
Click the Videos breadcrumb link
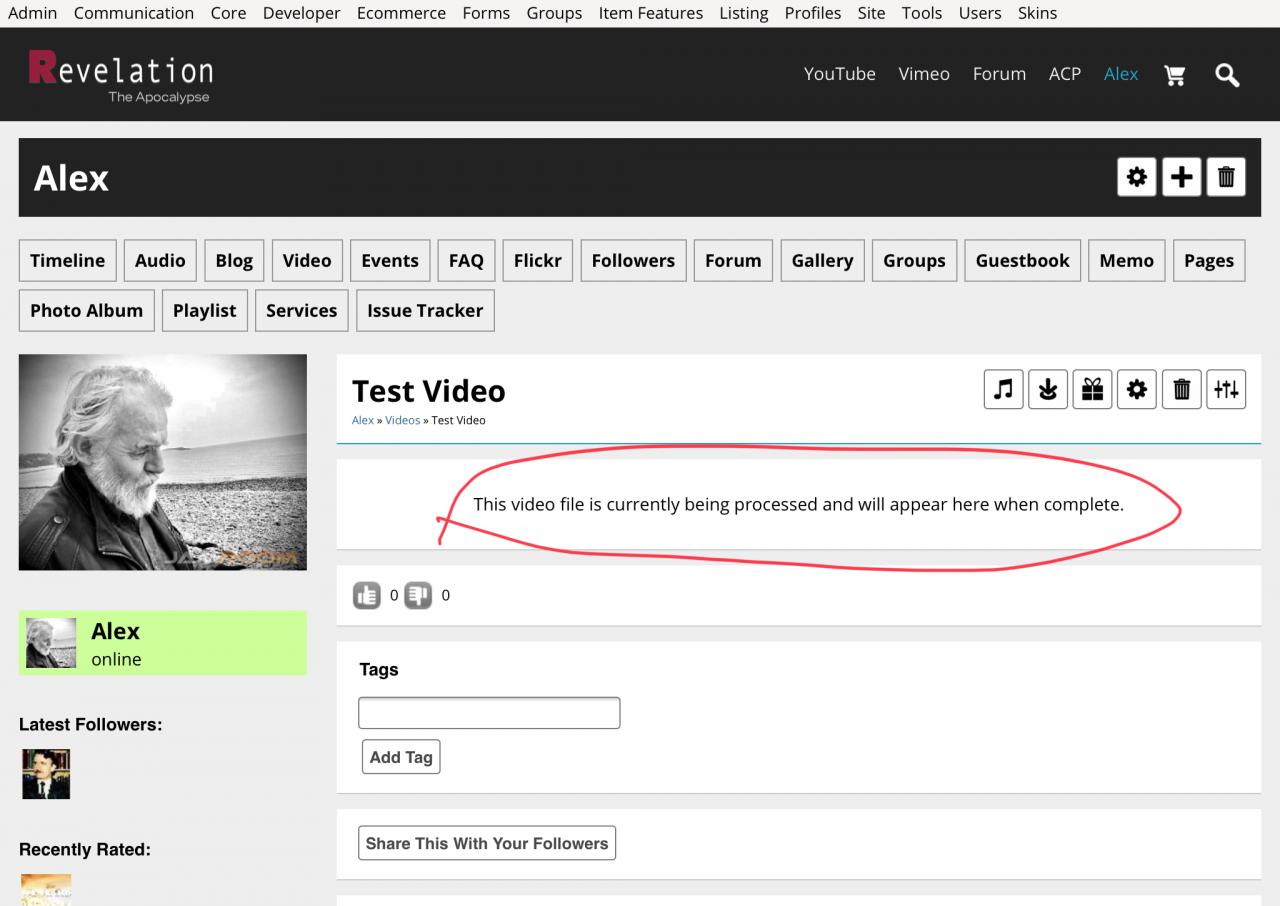[x=403, y=420]
